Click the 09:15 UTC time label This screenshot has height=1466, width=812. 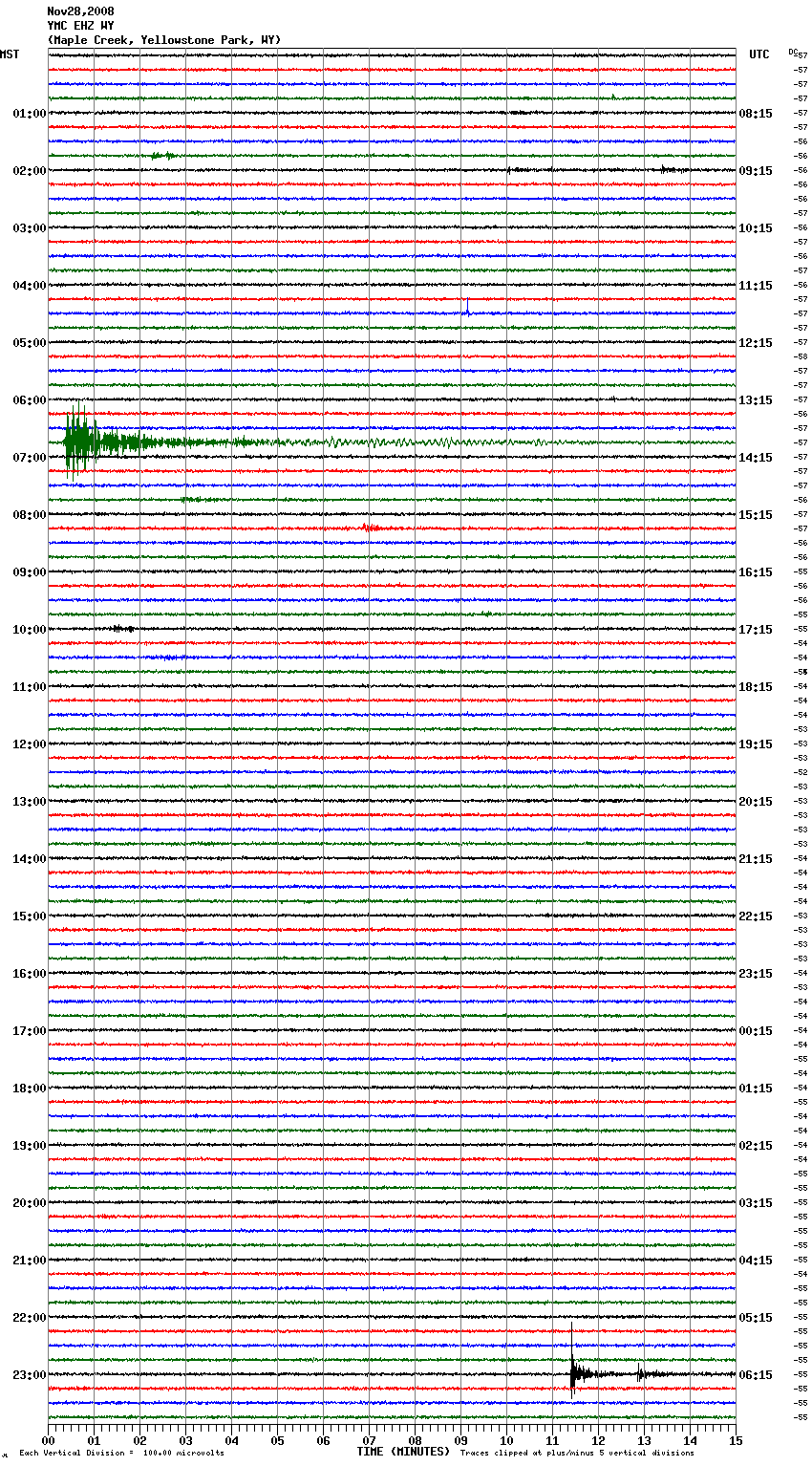(x=756, y=171)
